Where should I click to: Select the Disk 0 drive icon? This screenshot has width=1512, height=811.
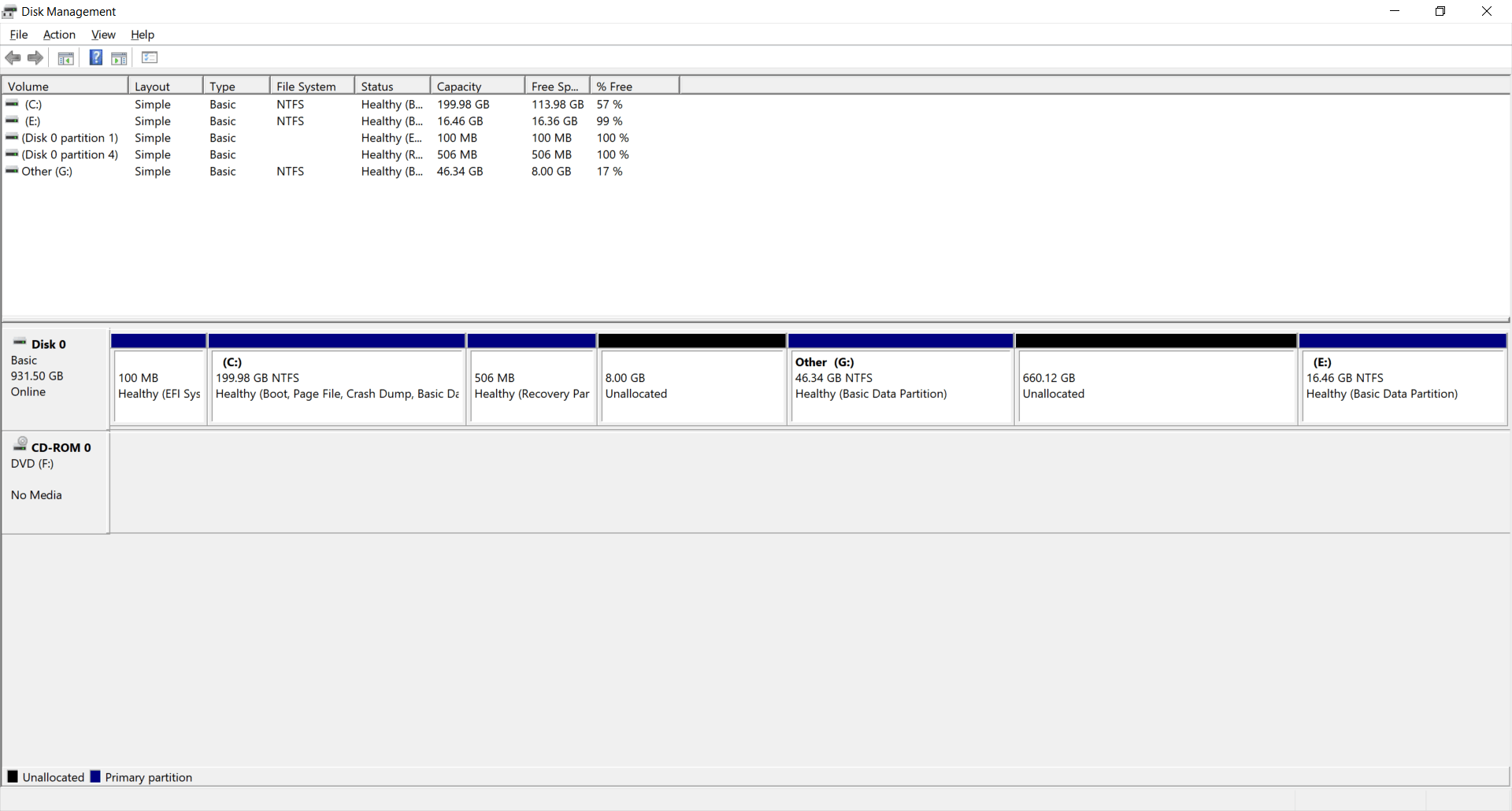click(x=20, y=343)
